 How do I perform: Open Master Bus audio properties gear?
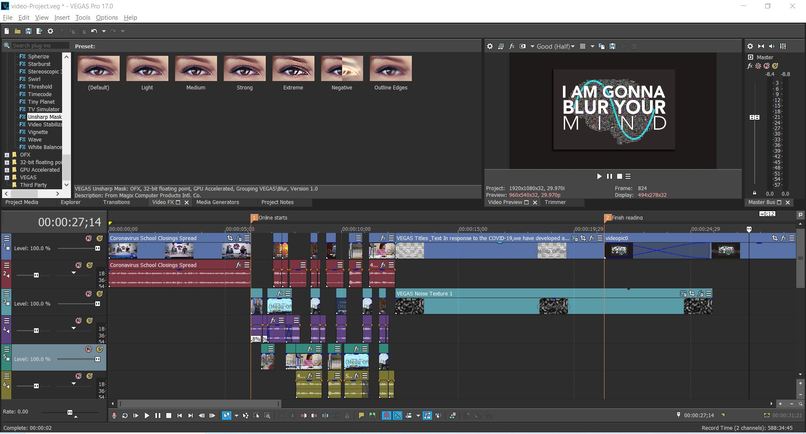[750, 46]
